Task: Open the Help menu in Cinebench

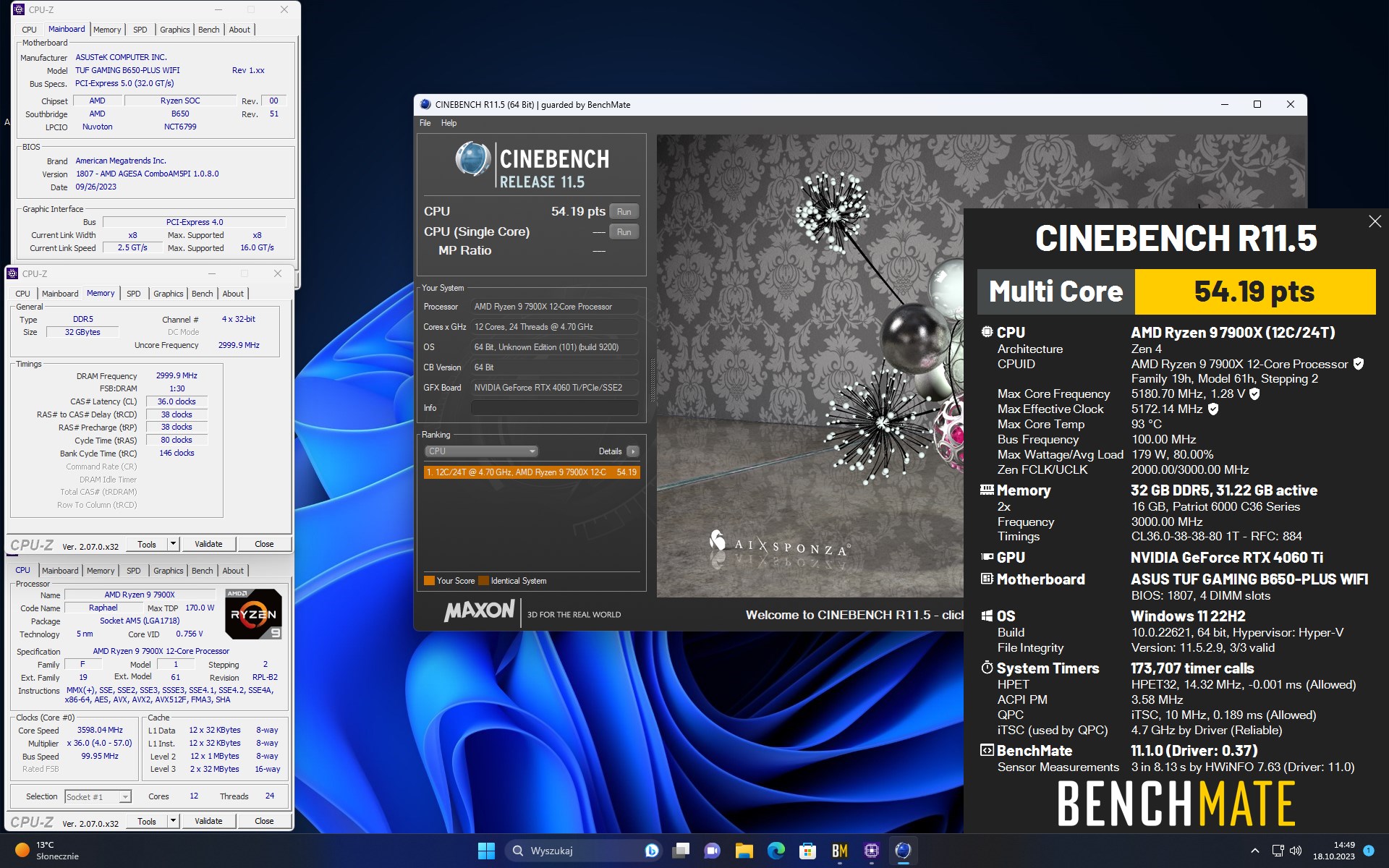Action: click(x=449, y=123)
